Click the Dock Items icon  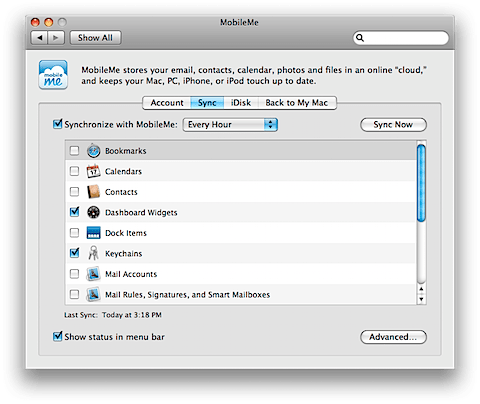(x=93, y=233)
